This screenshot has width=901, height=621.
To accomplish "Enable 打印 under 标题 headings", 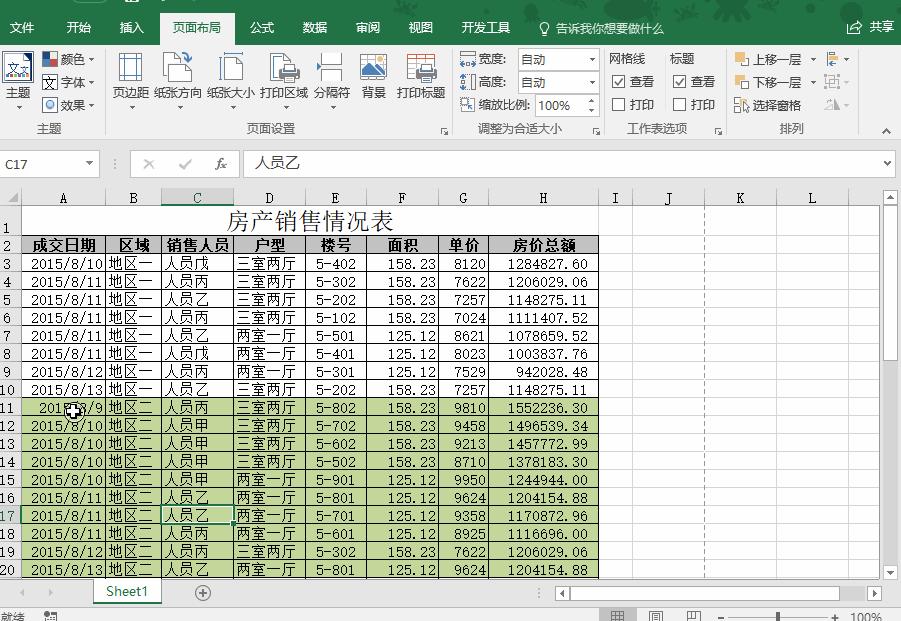I will [x=681, y=102].
